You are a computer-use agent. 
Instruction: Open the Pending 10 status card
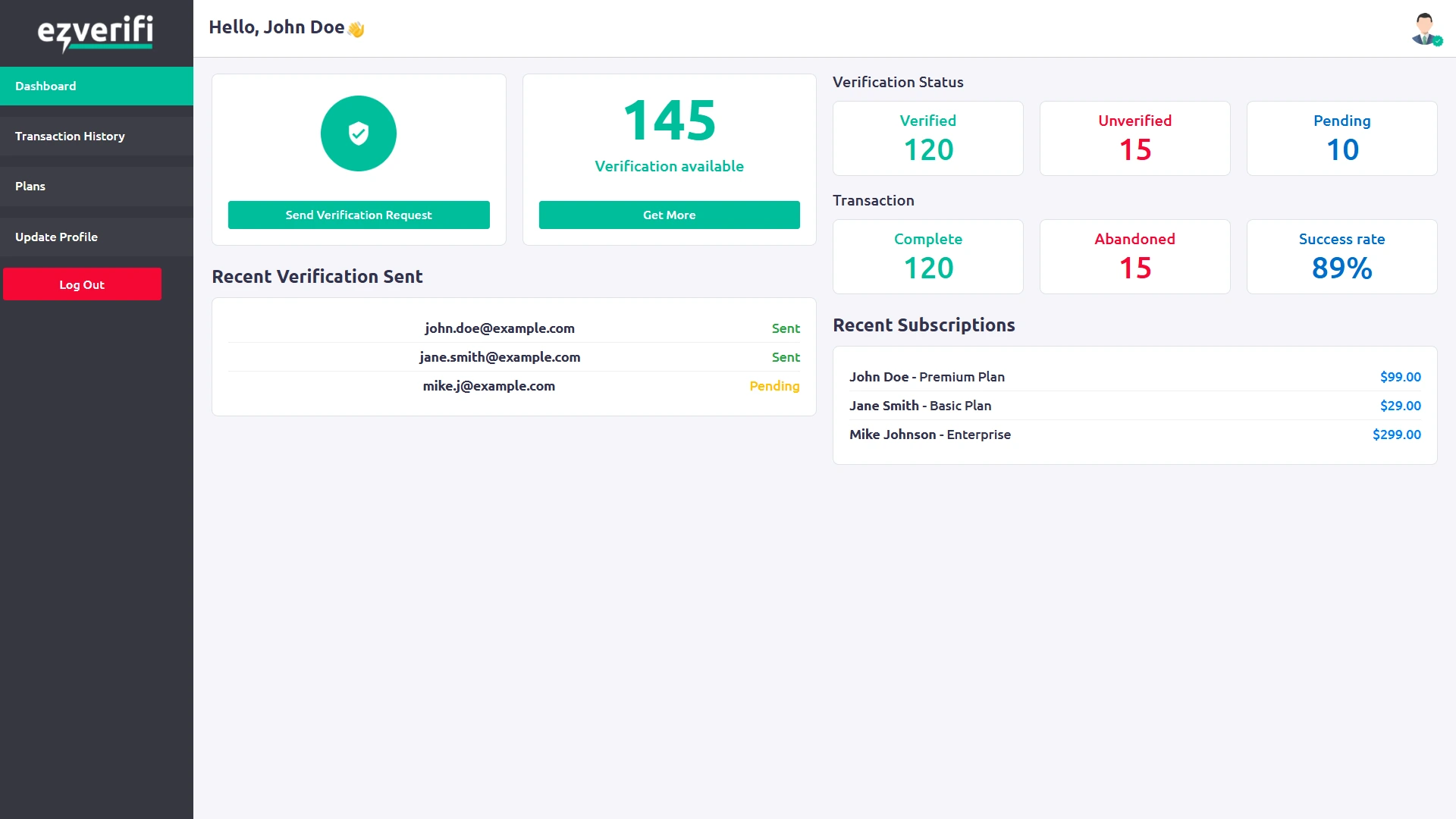coord(1342,138)
